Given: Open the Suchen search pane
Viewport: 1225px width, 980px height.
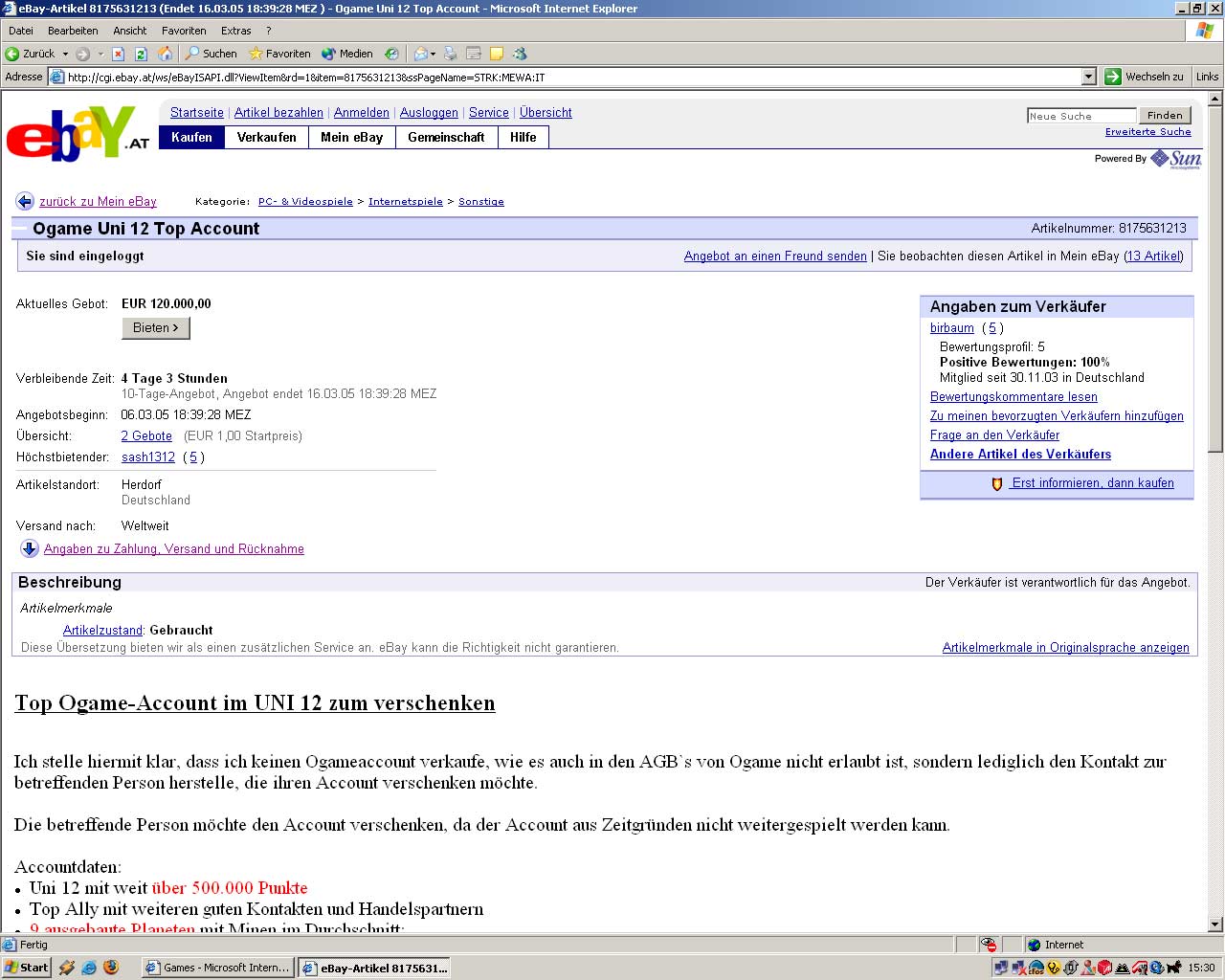Looking at the screenshot, I should (211, 54).
